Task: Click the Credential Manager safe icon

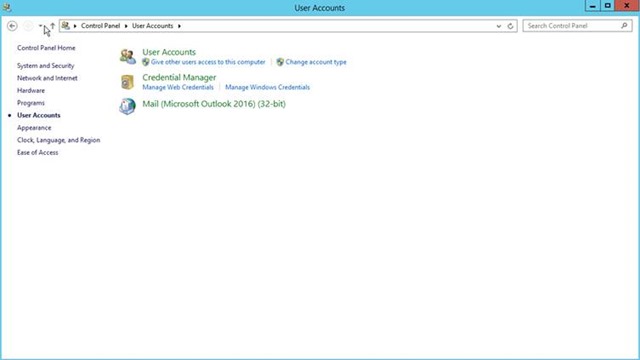Action: pyautogui.click(x=127, y=82)
